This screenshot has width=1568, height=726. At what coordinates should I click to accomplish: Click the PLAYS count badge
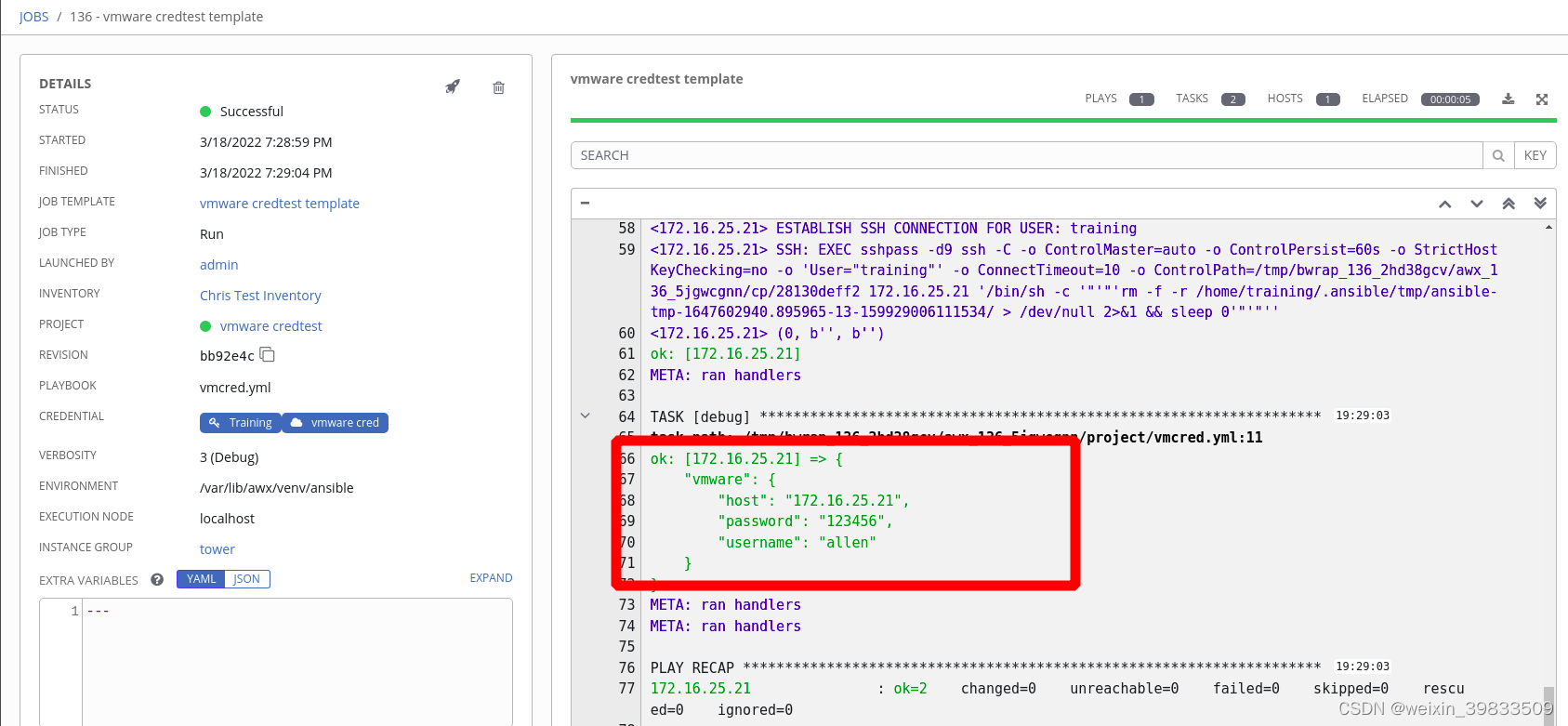(1141, 99)
